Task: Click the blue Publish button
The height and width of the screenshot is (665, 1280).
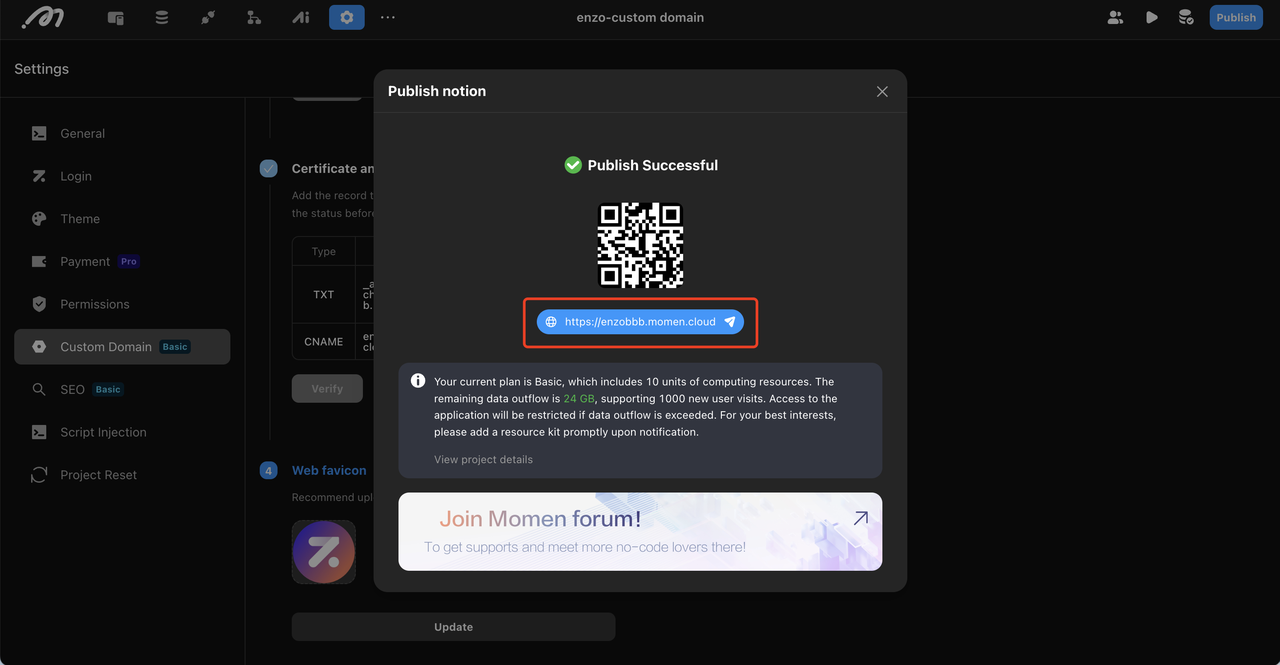Action: 1236,17
